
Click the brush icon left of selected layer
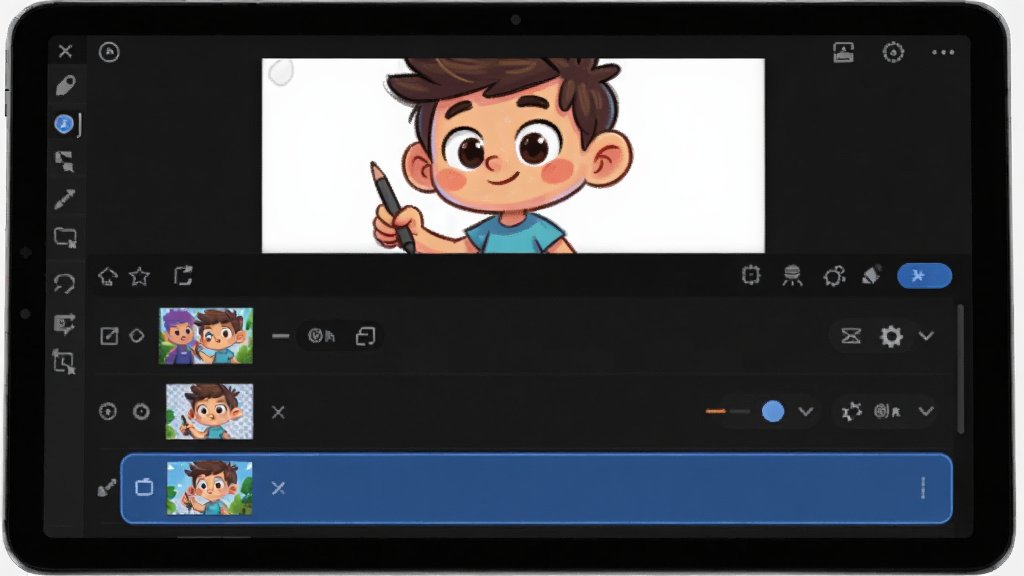(x=106, y=488)
